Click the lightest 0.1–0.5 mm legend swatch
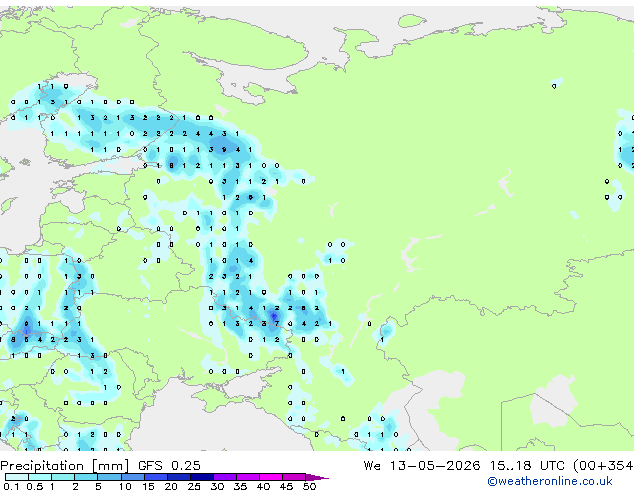 pos(17,477)
